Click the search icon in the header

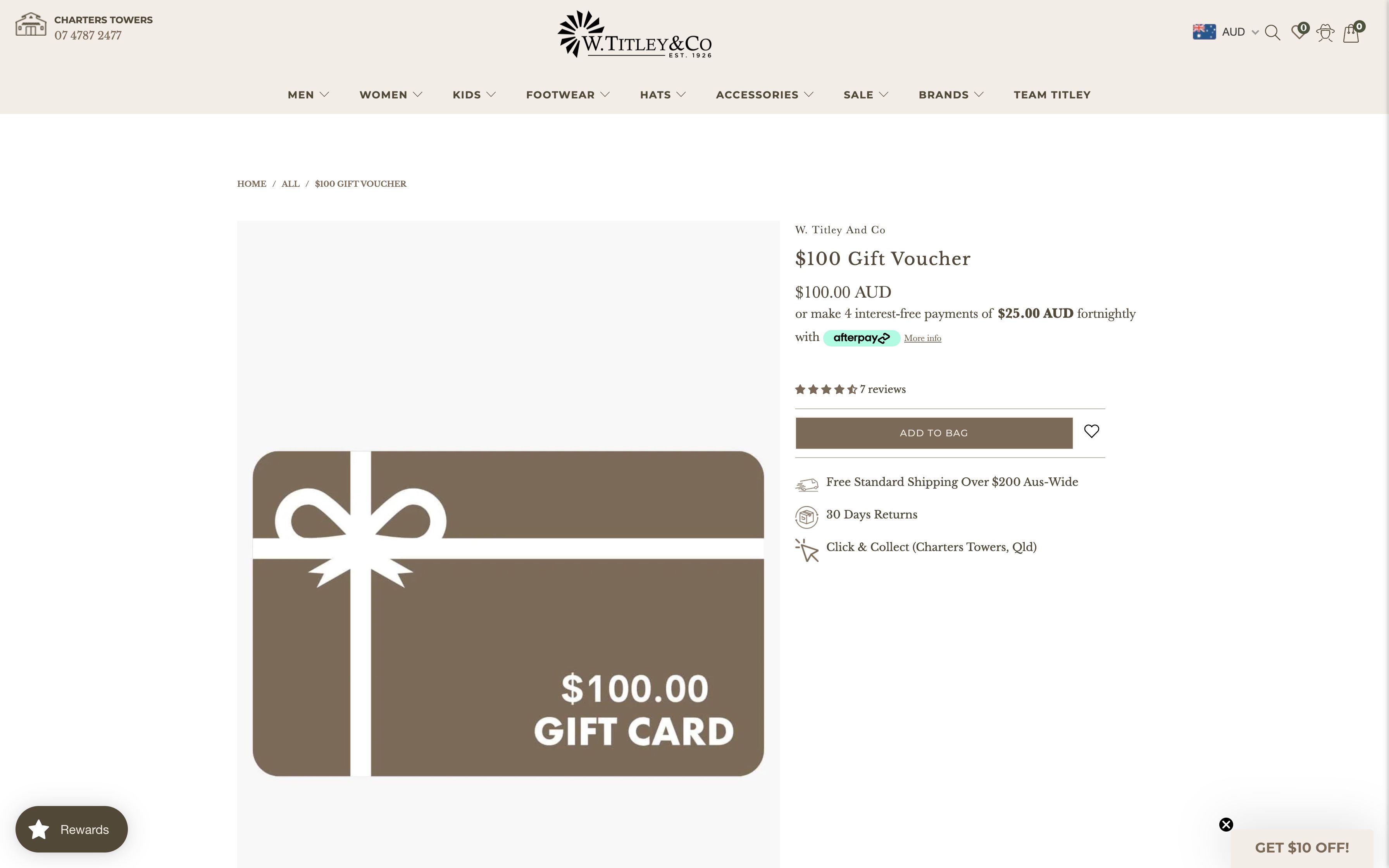(x=1272, y=32)
